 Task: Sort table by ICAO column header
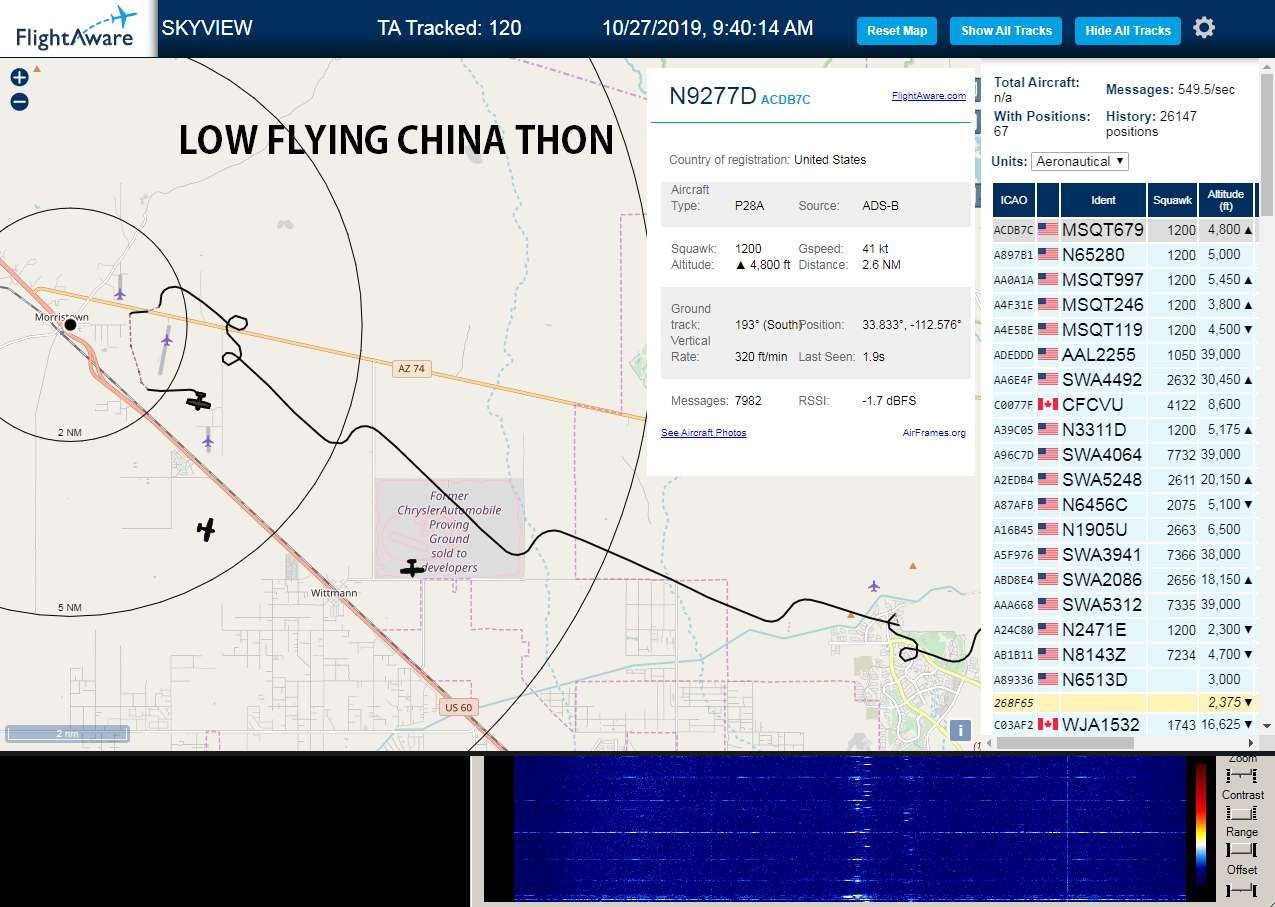pos(1014,200)
